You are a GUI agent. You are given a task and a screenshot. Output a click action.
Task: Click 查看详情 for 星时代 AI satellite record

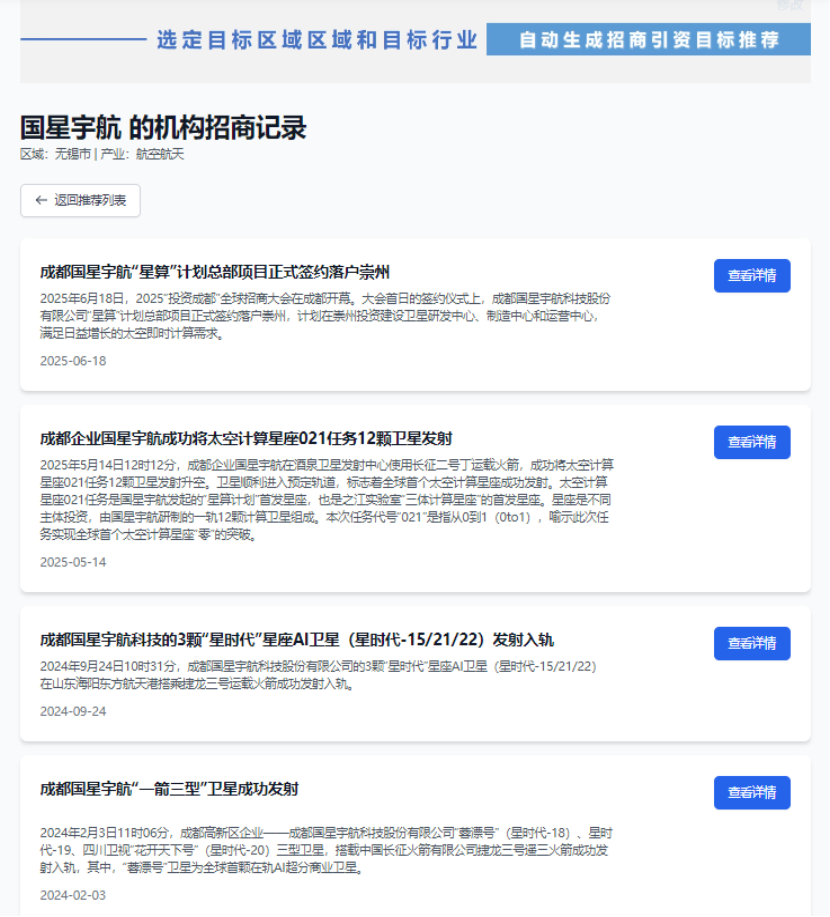[751, 643]
